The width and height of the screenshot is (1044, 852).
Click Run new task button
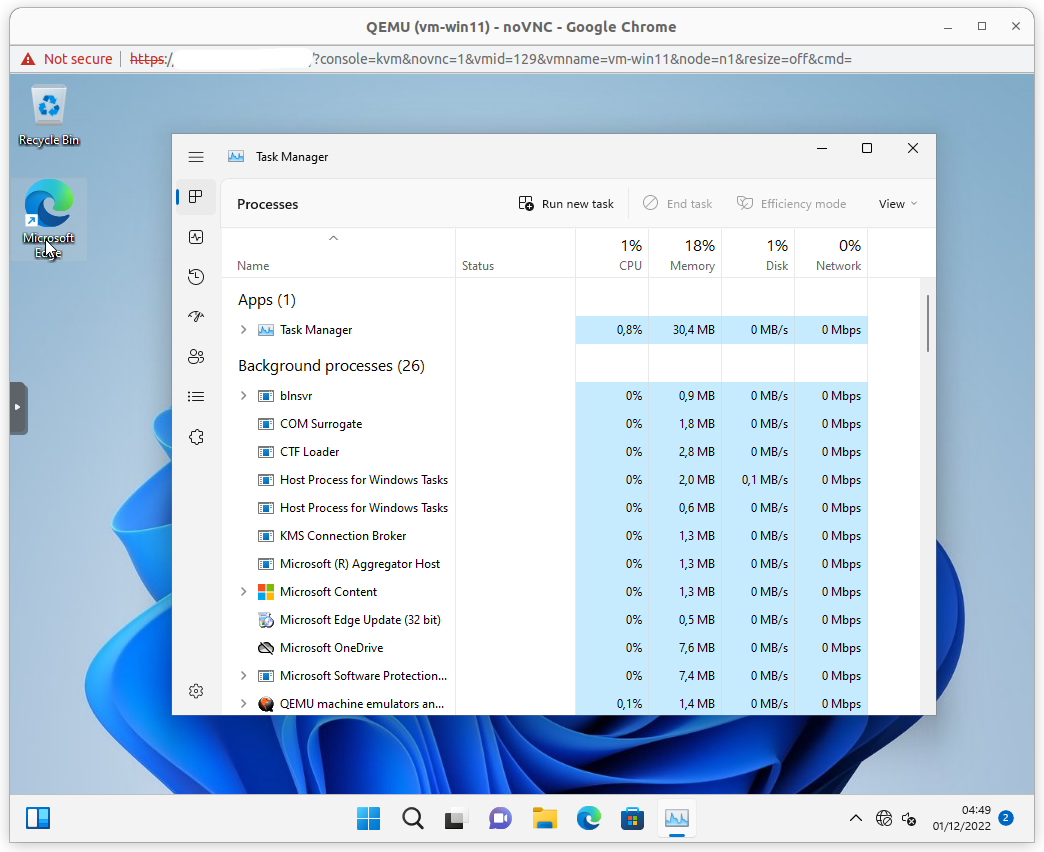coord(566,204)
